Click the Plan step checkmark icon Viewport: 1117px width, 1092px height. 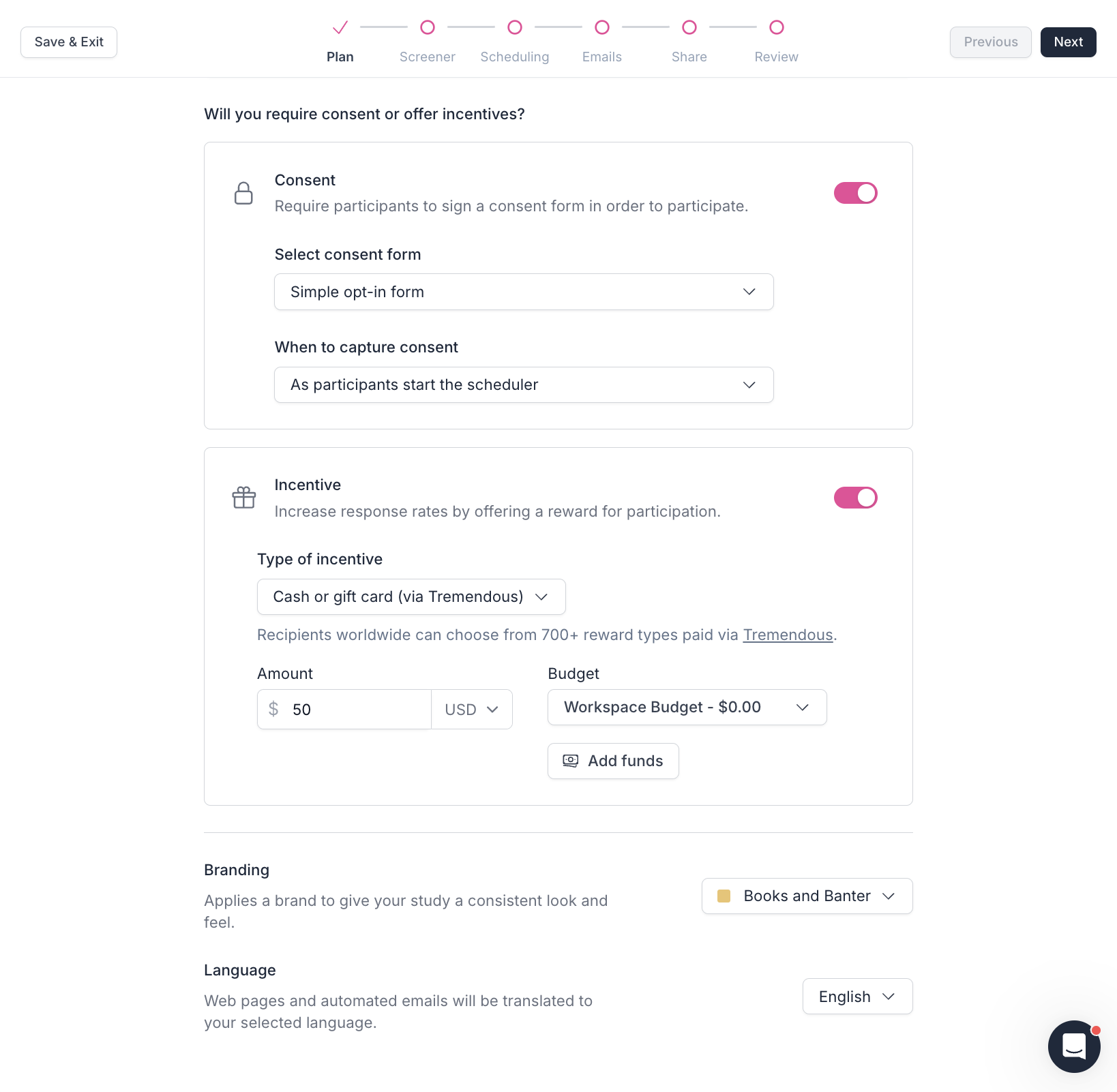[x=340, y=27]
